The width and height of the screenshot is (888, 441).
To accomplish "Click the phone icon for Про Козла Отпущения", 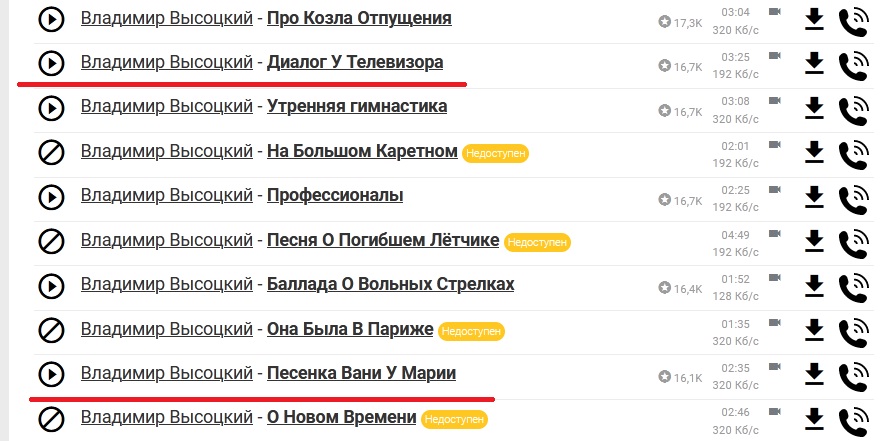I will coord(853,23).
